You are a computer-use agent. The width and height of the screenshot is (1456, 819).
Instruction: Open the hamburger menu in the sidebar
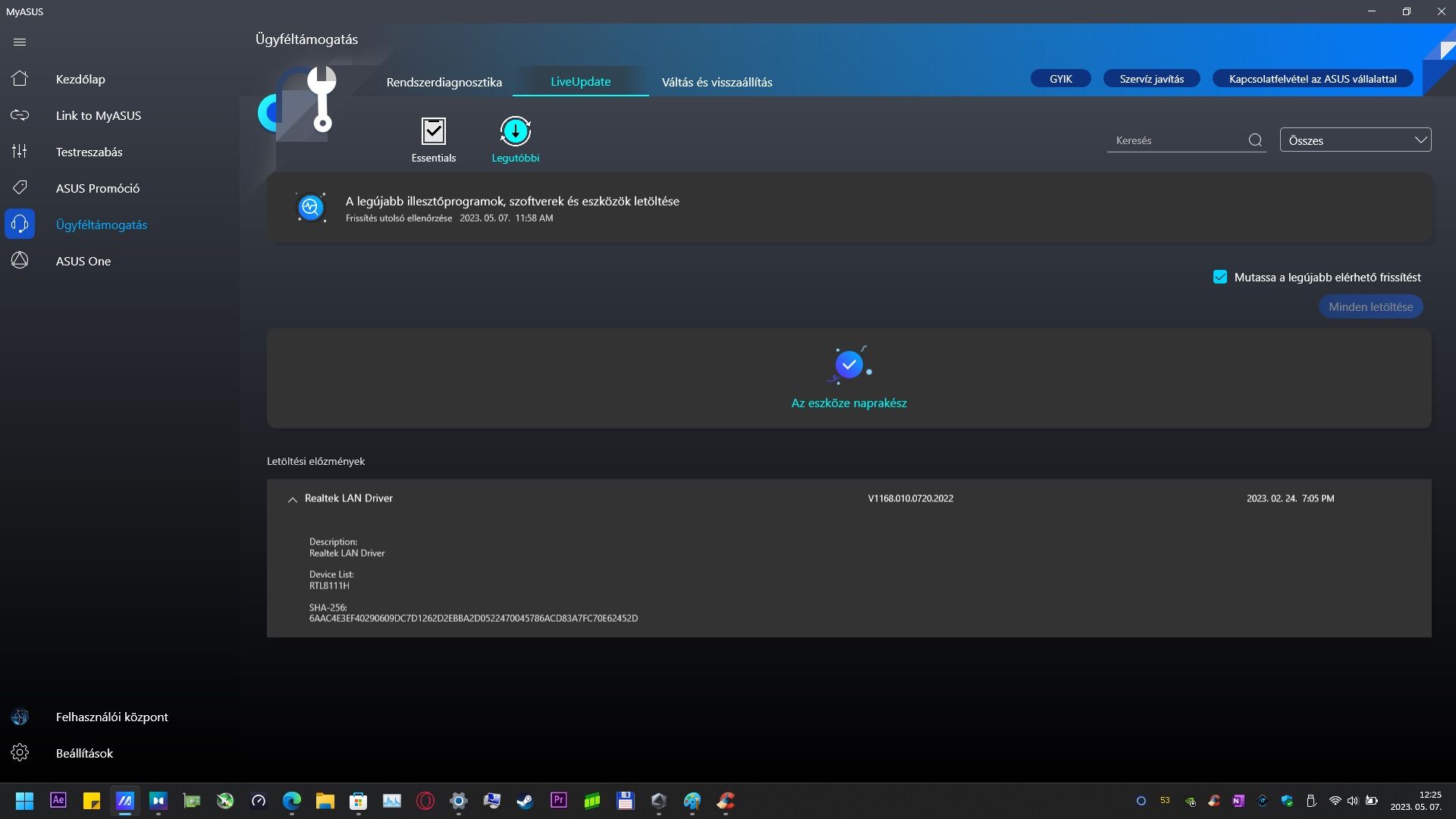pyautogui.click(x=20, y=42)
